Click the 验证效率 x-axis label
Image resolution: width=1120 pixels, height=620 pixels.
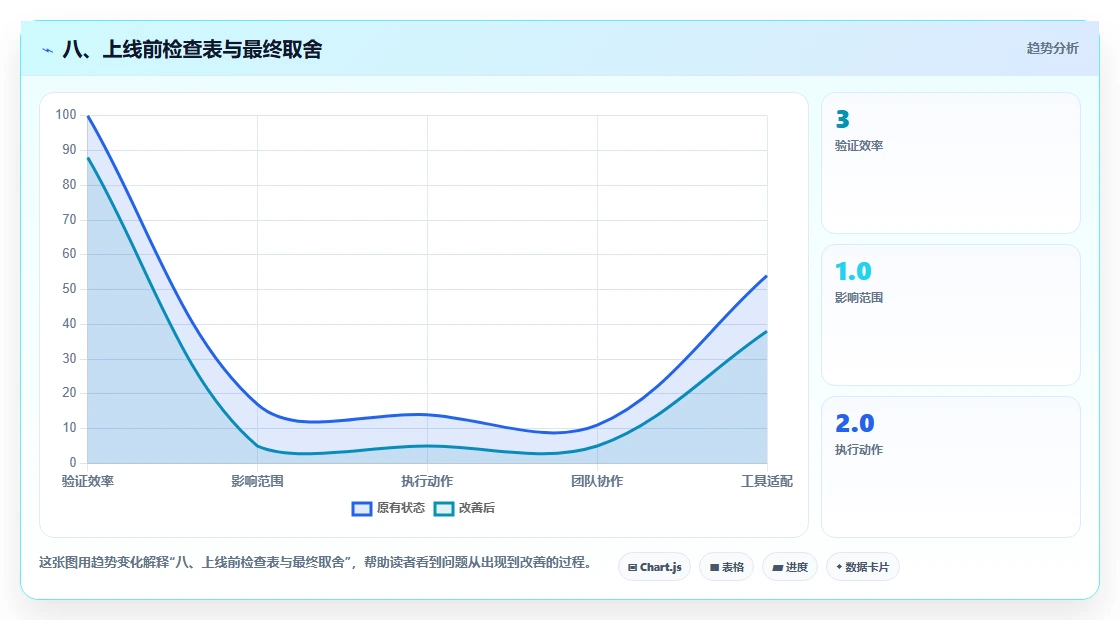[x=88, y=481]
